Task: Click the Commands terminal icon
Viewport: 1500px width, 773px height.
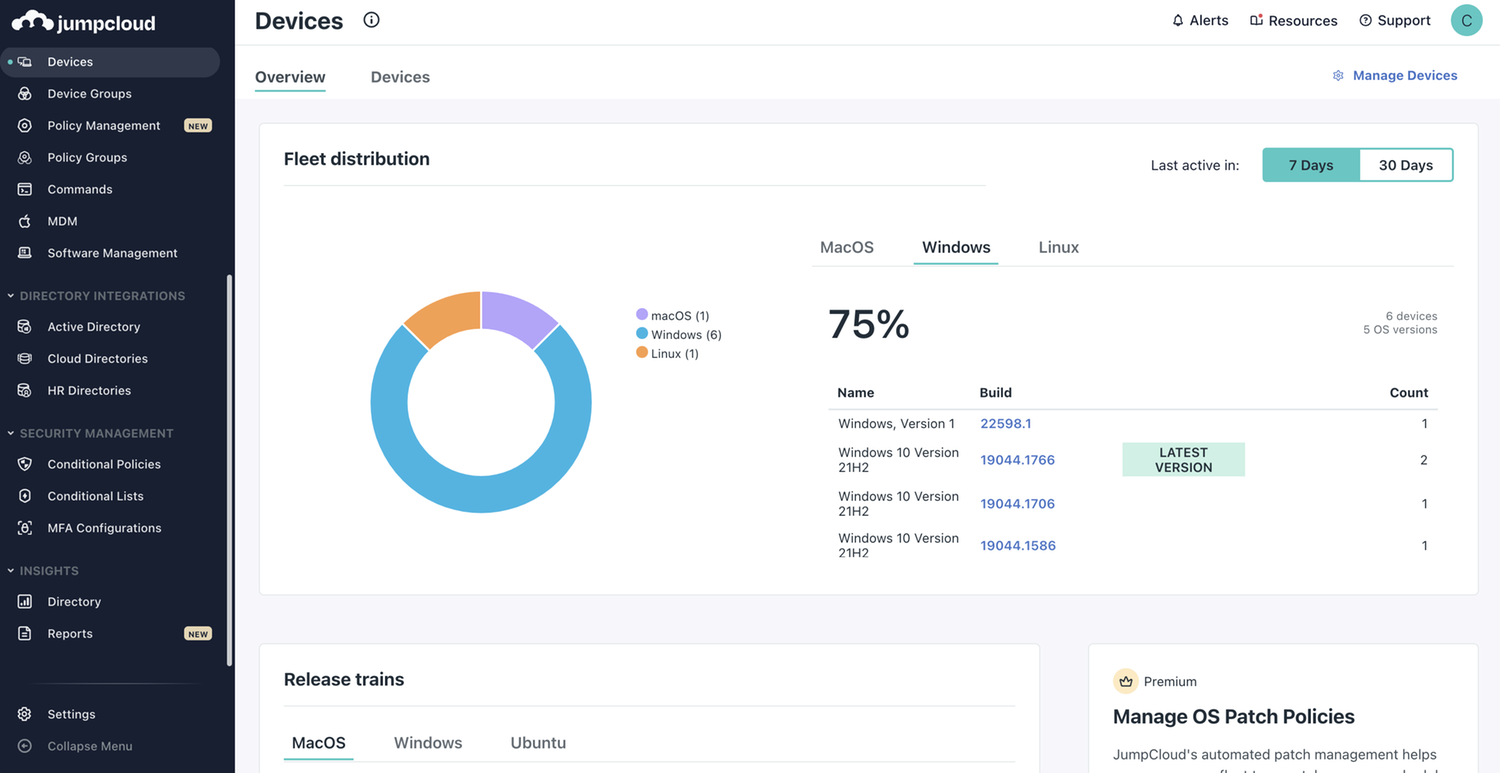Action: coord(25,190)
